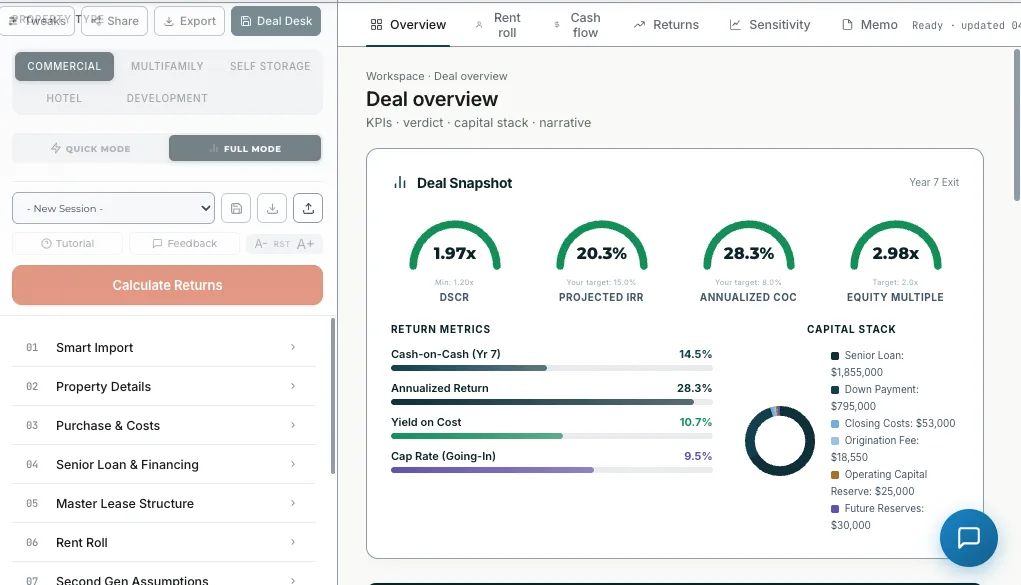The image size is (1021, 585).
Task: Open the Sensitivity tab
Action: [770, 25]
